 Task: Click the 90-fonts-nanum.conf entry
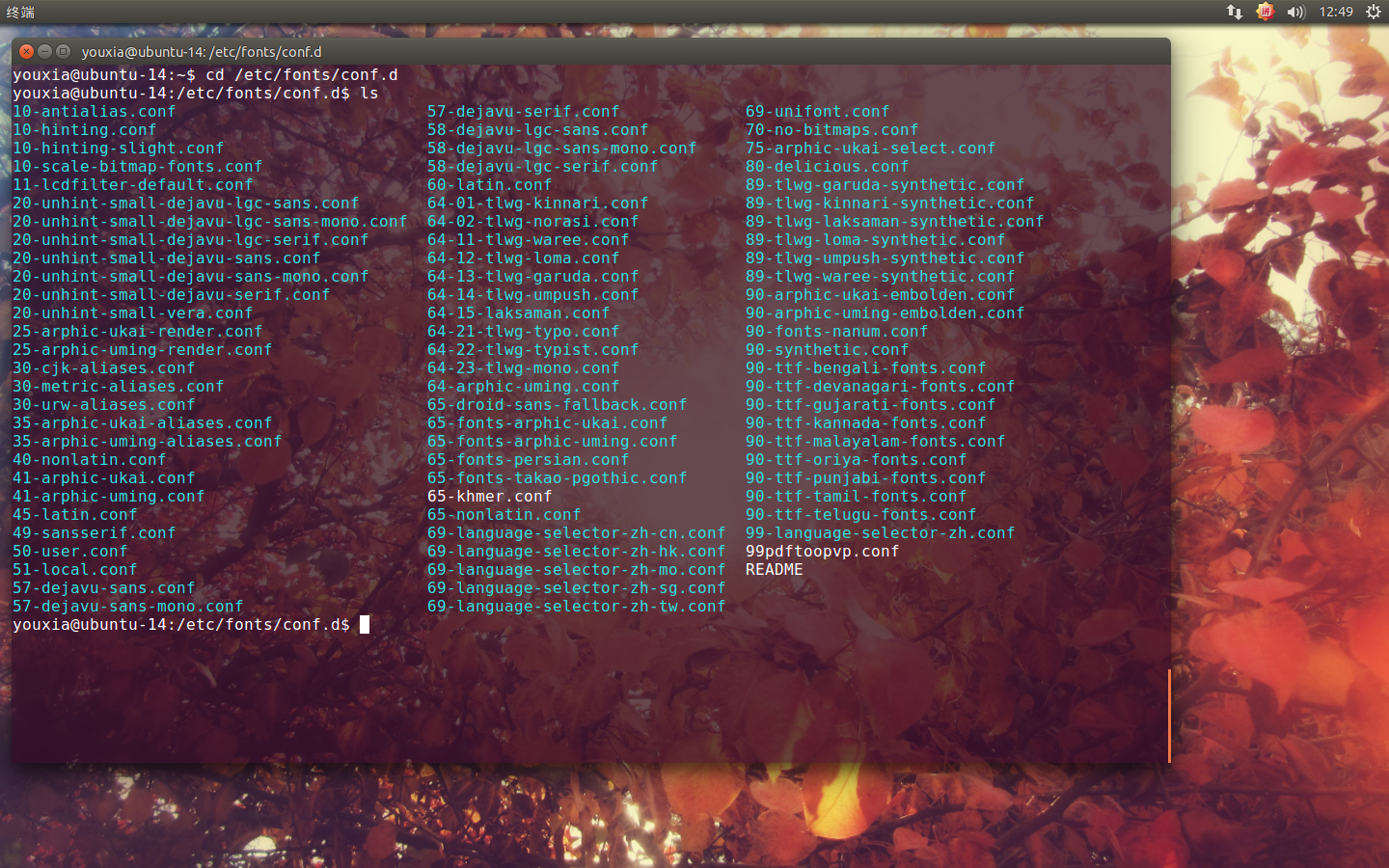click(837, 332)
